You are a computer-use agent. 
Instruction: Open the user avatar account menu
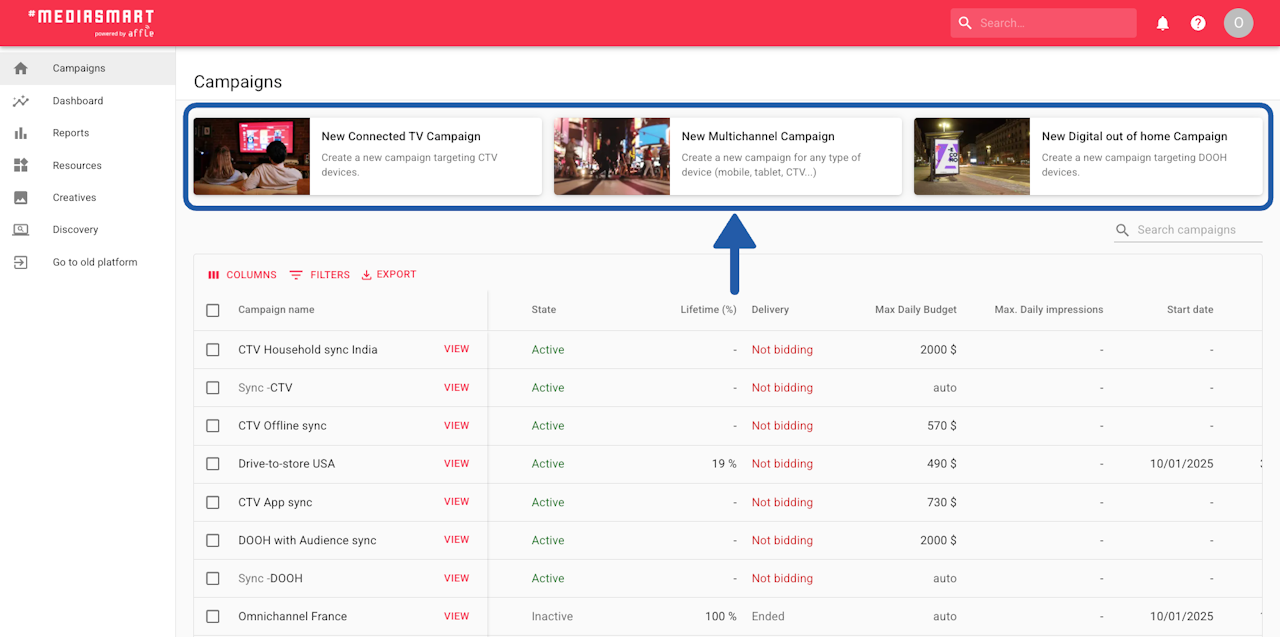(x=1239, y=23)
